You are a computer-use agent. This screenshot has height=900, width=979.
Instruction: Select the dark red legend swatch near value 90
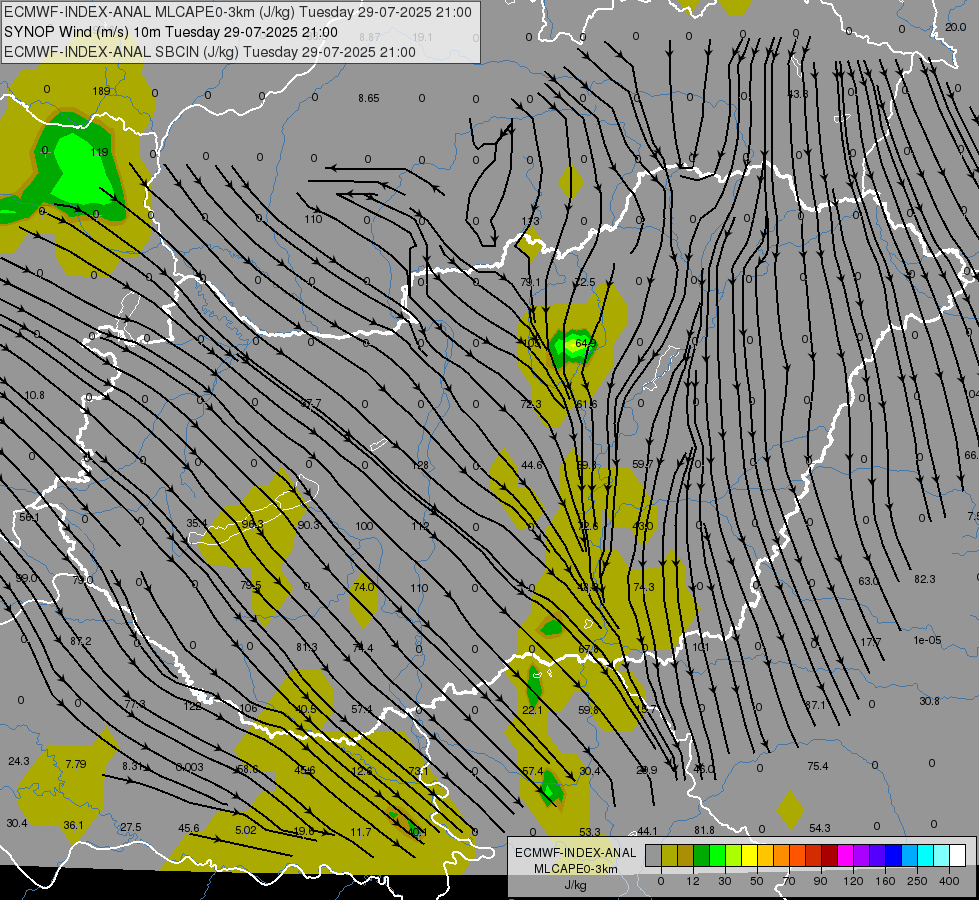click(x=829, y=855)
